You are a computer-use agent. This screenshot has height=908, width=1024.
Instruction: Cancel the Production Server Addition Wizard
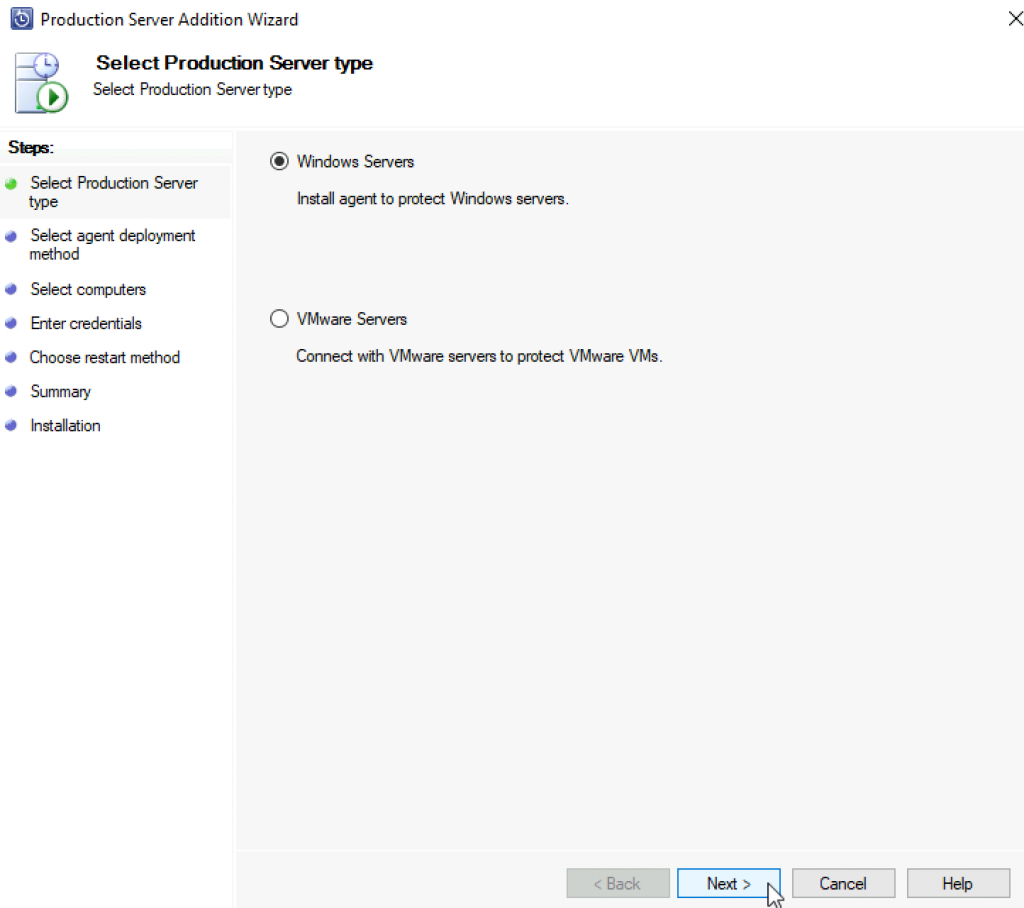843,883
